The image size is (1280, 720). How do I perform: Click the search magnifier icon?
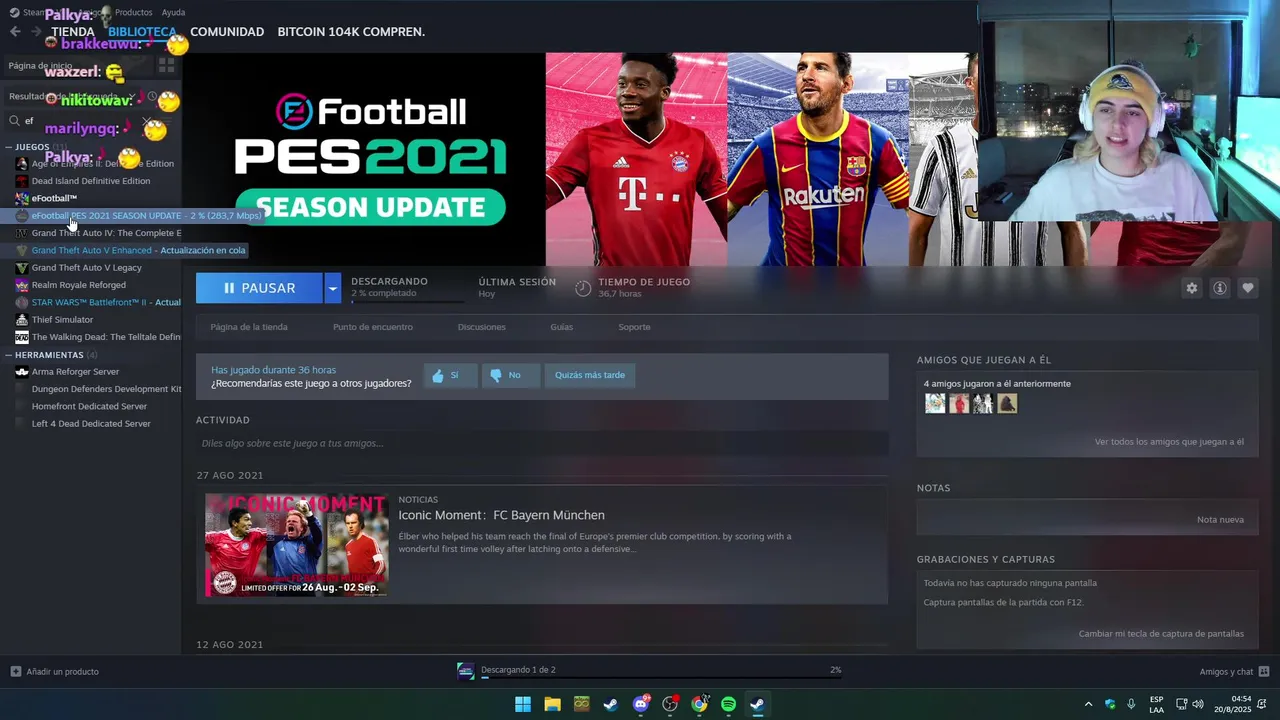coord(15,121)
